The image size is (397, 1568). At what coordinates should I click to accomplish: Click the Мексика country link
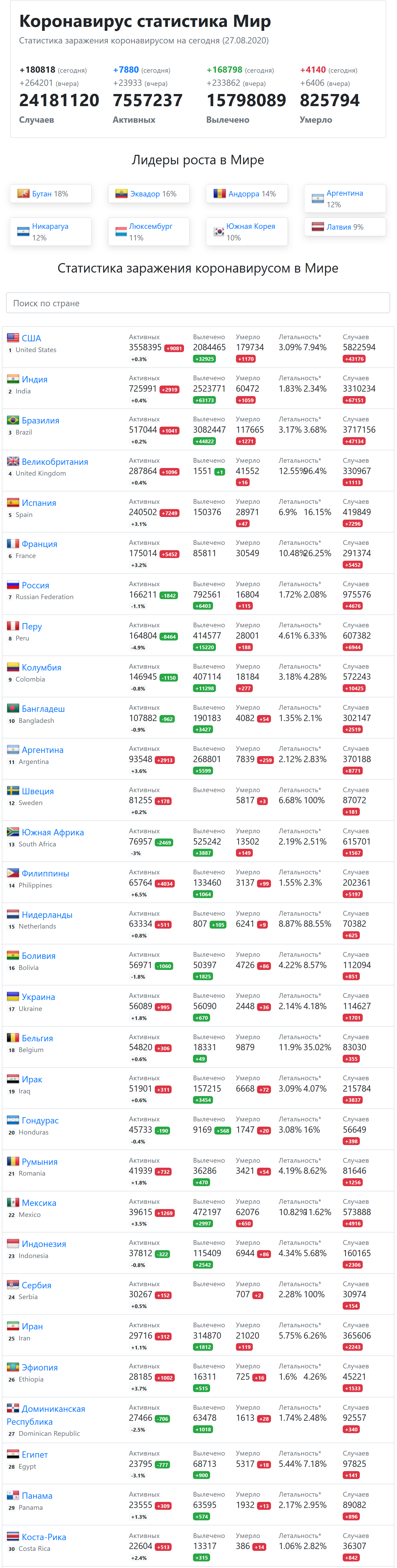point(39,1202)
